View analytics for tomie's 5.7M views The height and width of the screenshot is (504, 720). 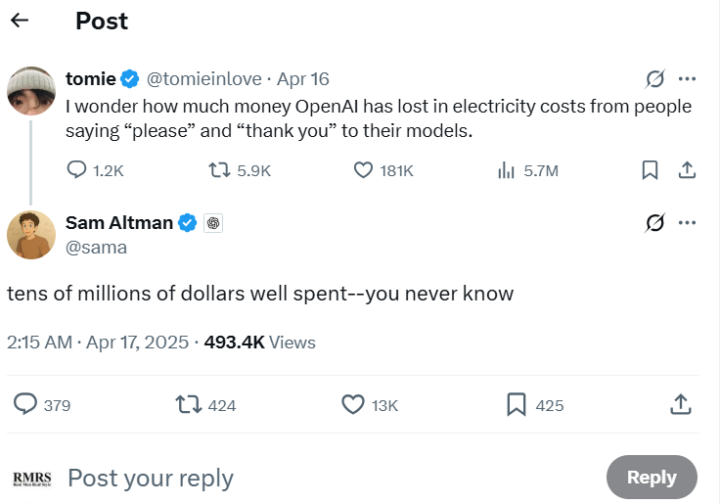point(506,171)
